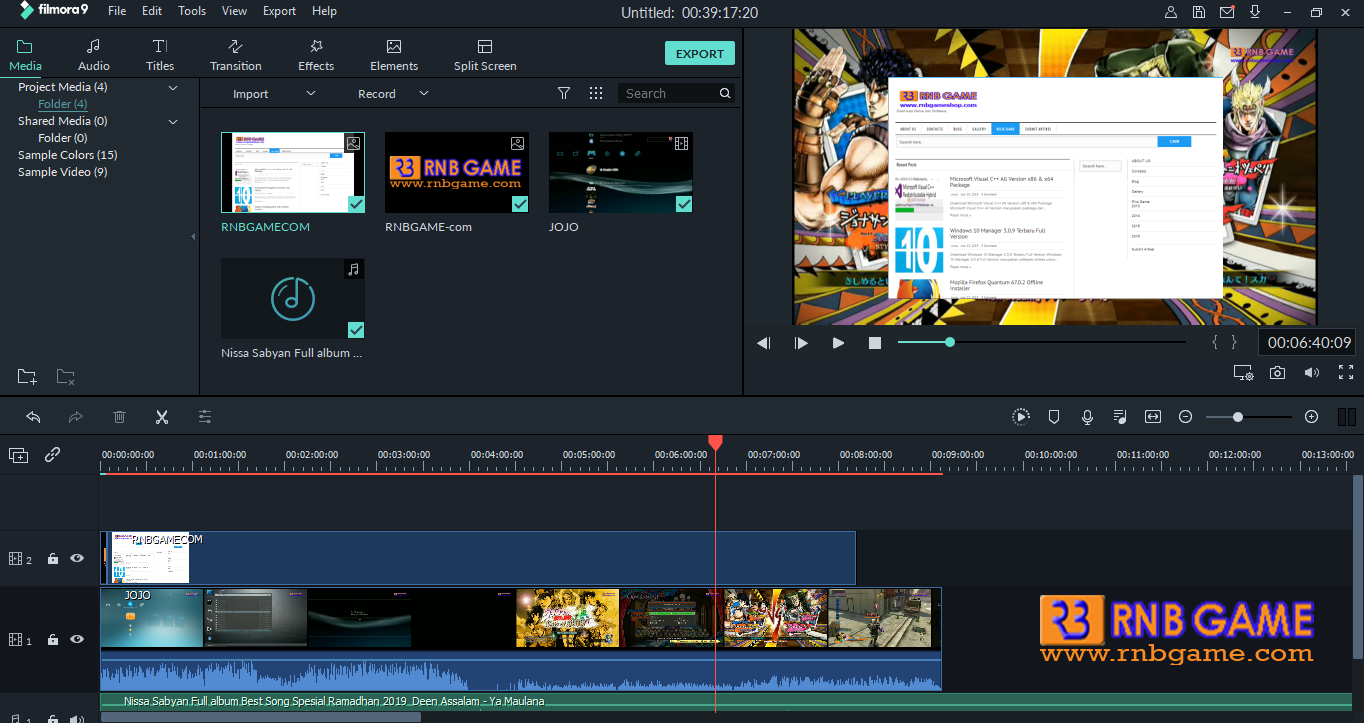Screen dimensions: 1364x723
Task: Open the Record dropdown
Action: [393, 93]
